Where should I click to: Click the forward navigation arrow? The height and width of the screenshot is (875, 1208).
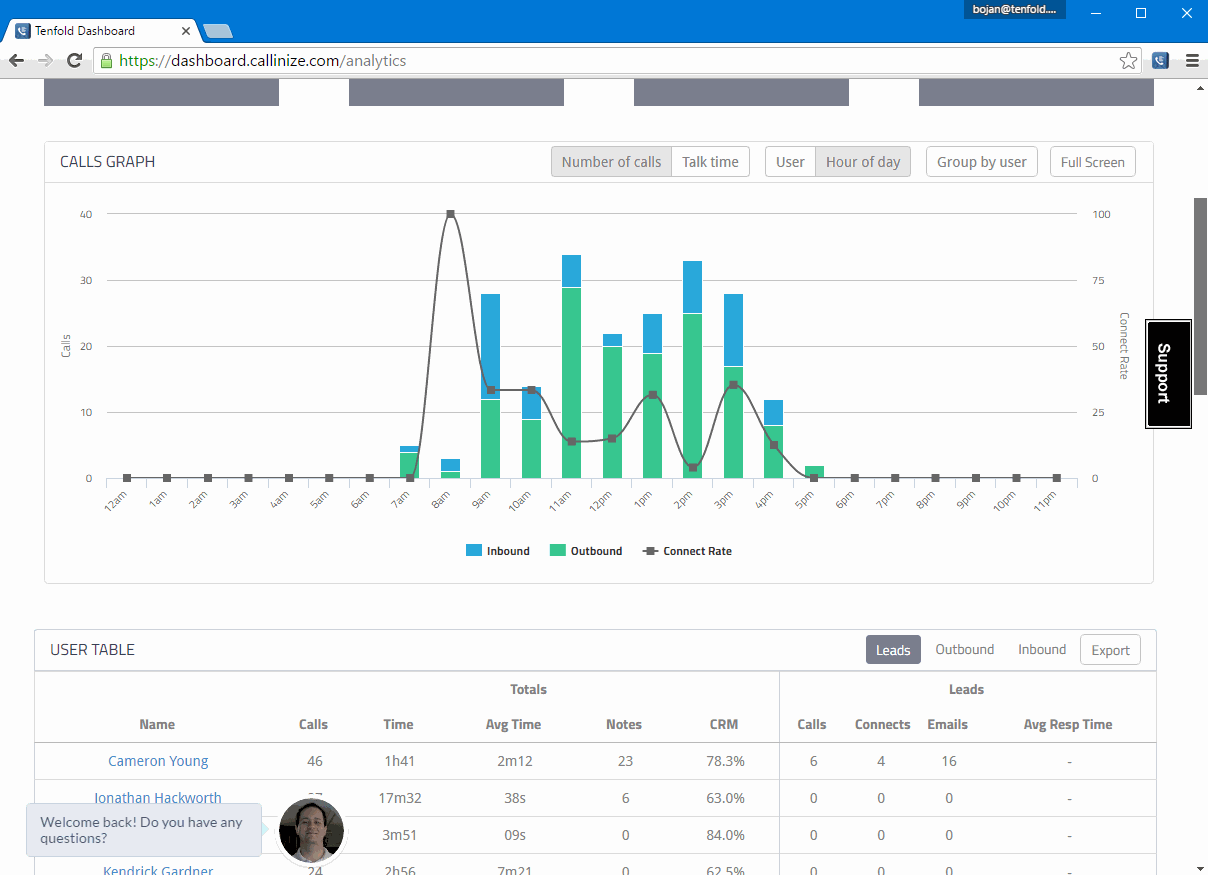45,60
